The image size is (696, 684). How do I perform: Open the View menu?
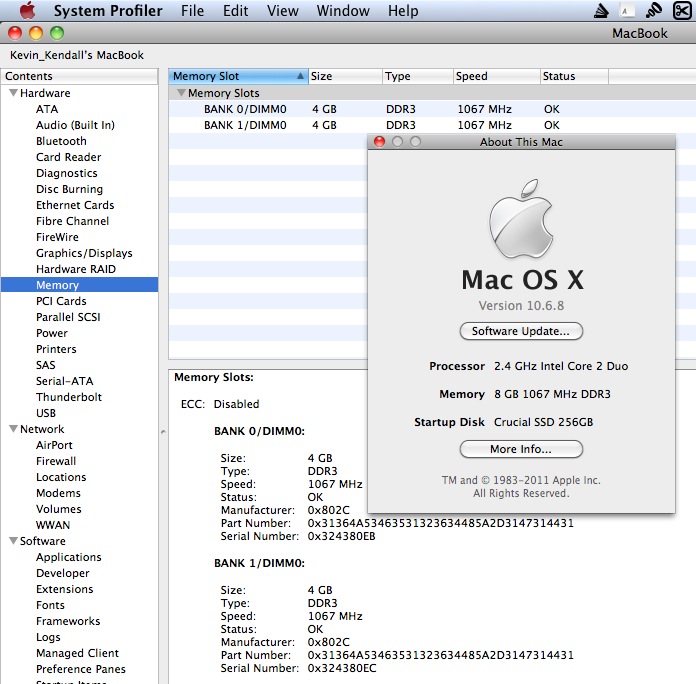283,10
